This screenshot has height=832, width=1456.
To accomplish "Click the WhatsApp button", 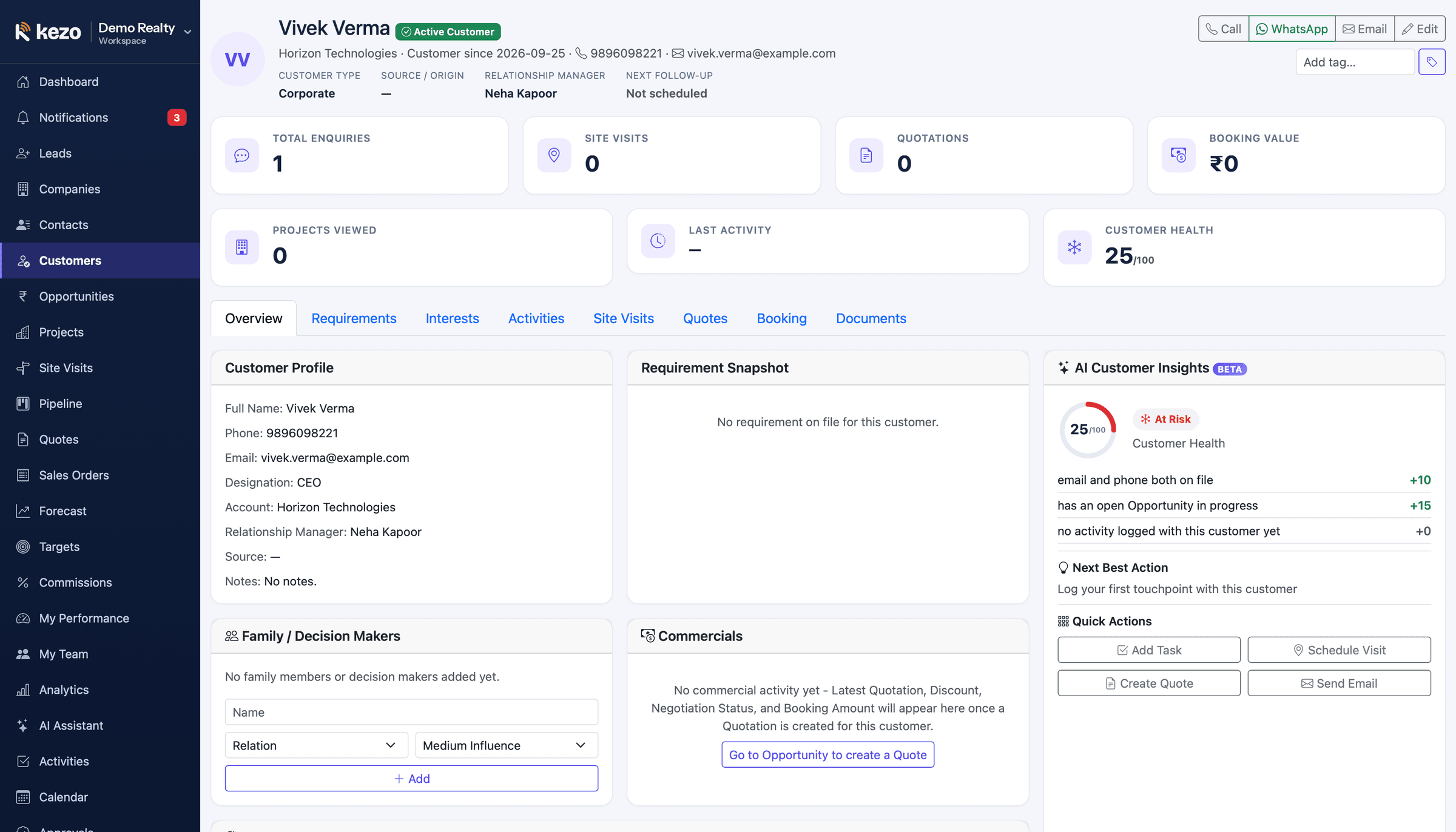I will [x=1292, y=29].
